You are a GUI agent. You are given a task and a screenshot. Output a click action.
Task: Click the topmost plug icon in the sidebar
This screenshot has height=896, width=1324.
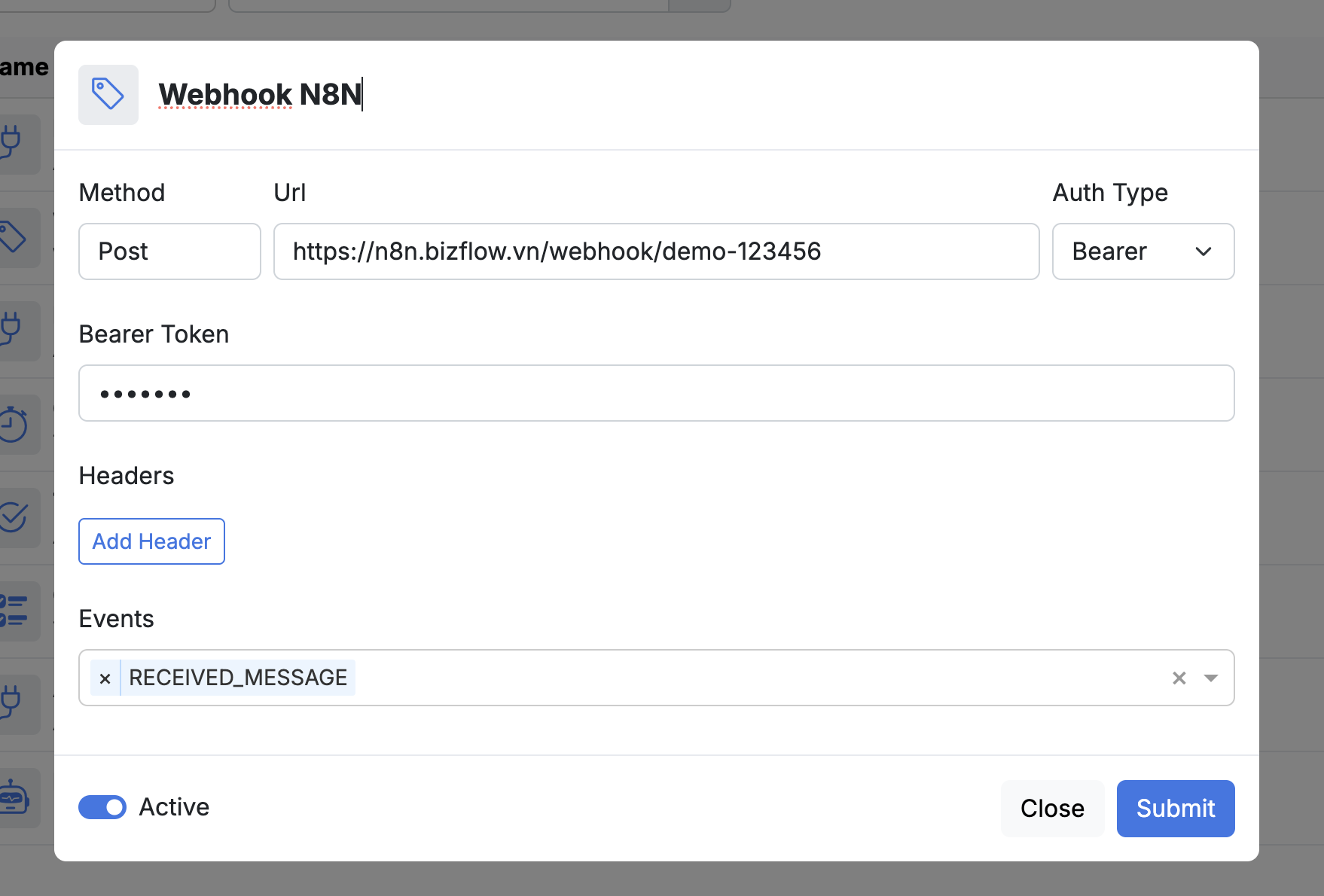point(12,143)
